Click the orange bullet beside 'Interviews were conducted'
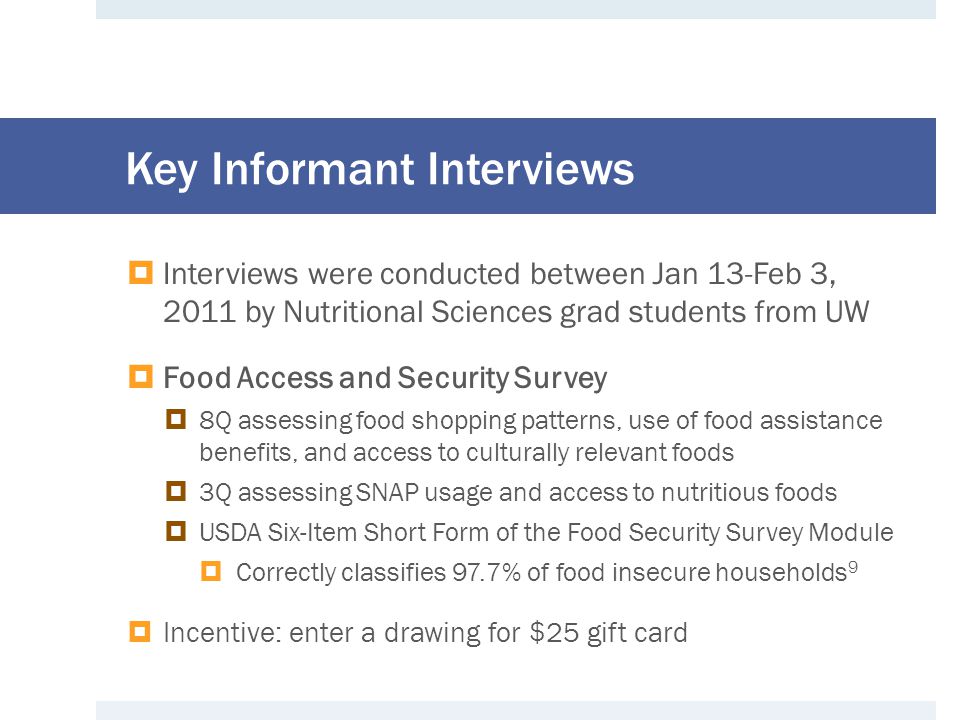960x720 pixels. click(x=140, y=272)
